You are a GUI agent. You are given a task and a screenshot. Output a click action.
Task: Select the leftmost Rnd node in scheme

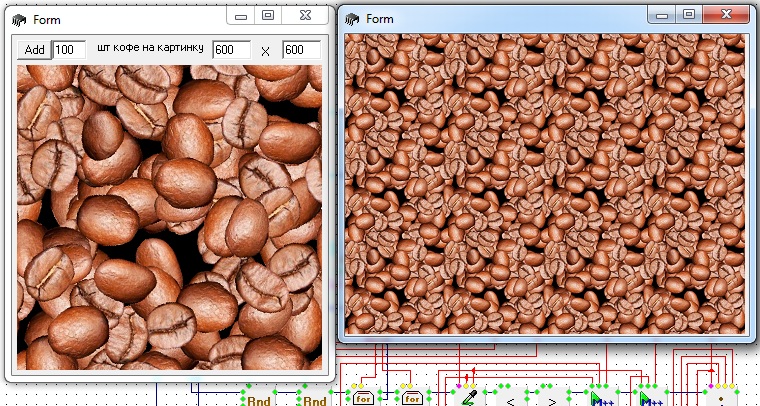tap(259, 398)
